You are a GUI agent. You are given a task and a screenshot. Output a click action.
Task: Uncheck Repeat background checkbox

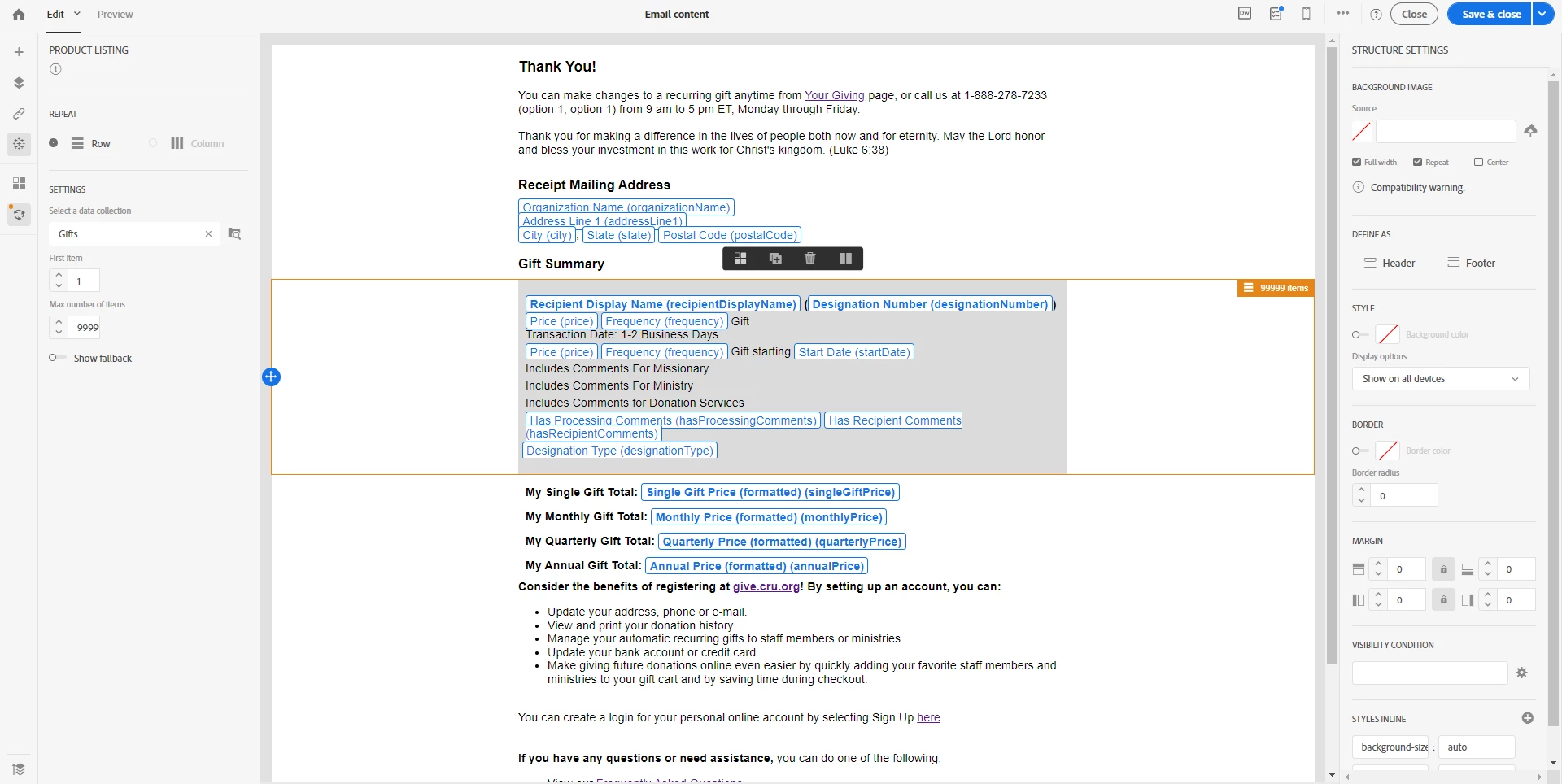coord(1417,162)
